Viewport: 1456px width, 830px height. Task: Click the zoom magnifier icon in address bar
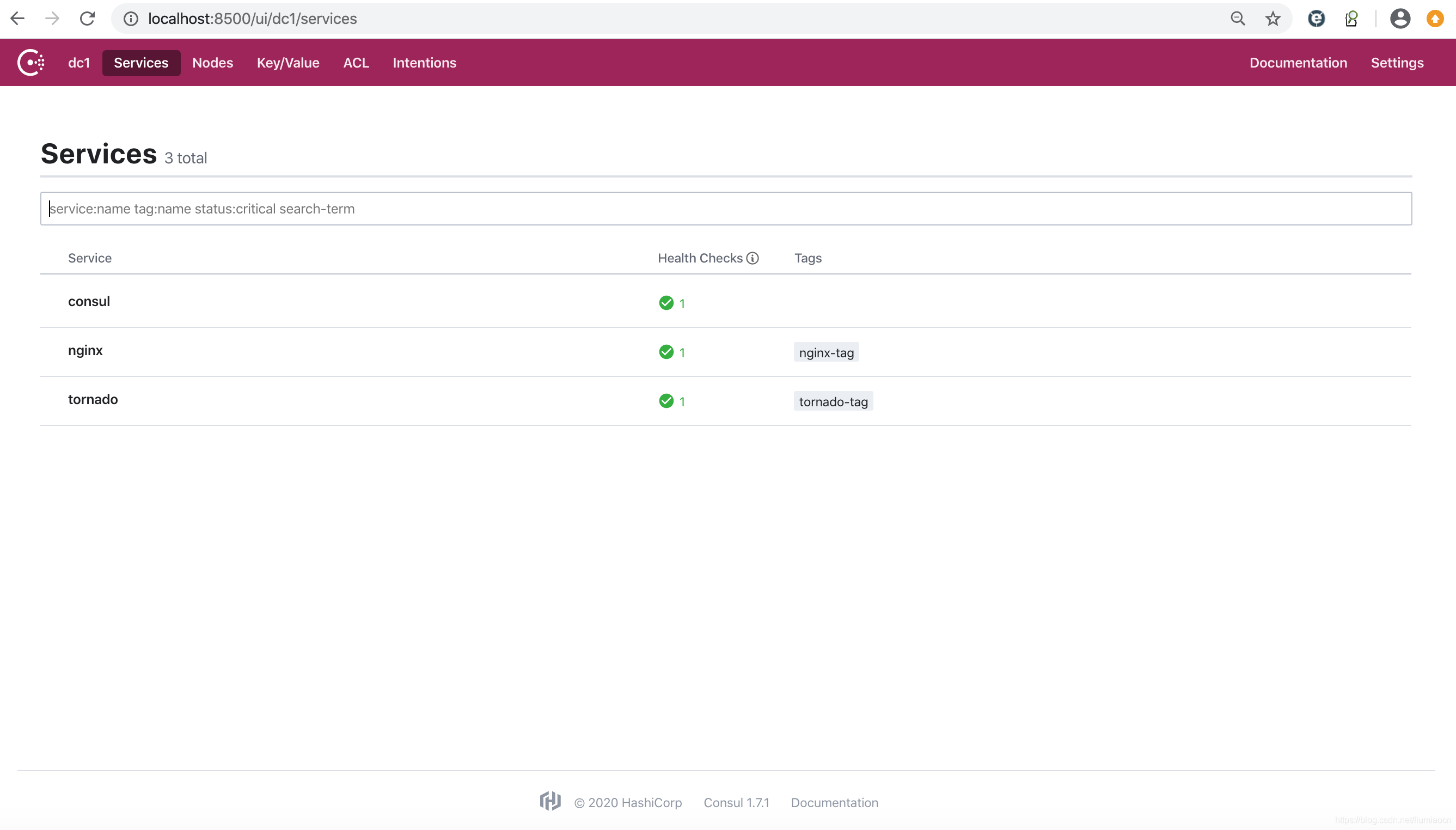tap(1237, 19)
